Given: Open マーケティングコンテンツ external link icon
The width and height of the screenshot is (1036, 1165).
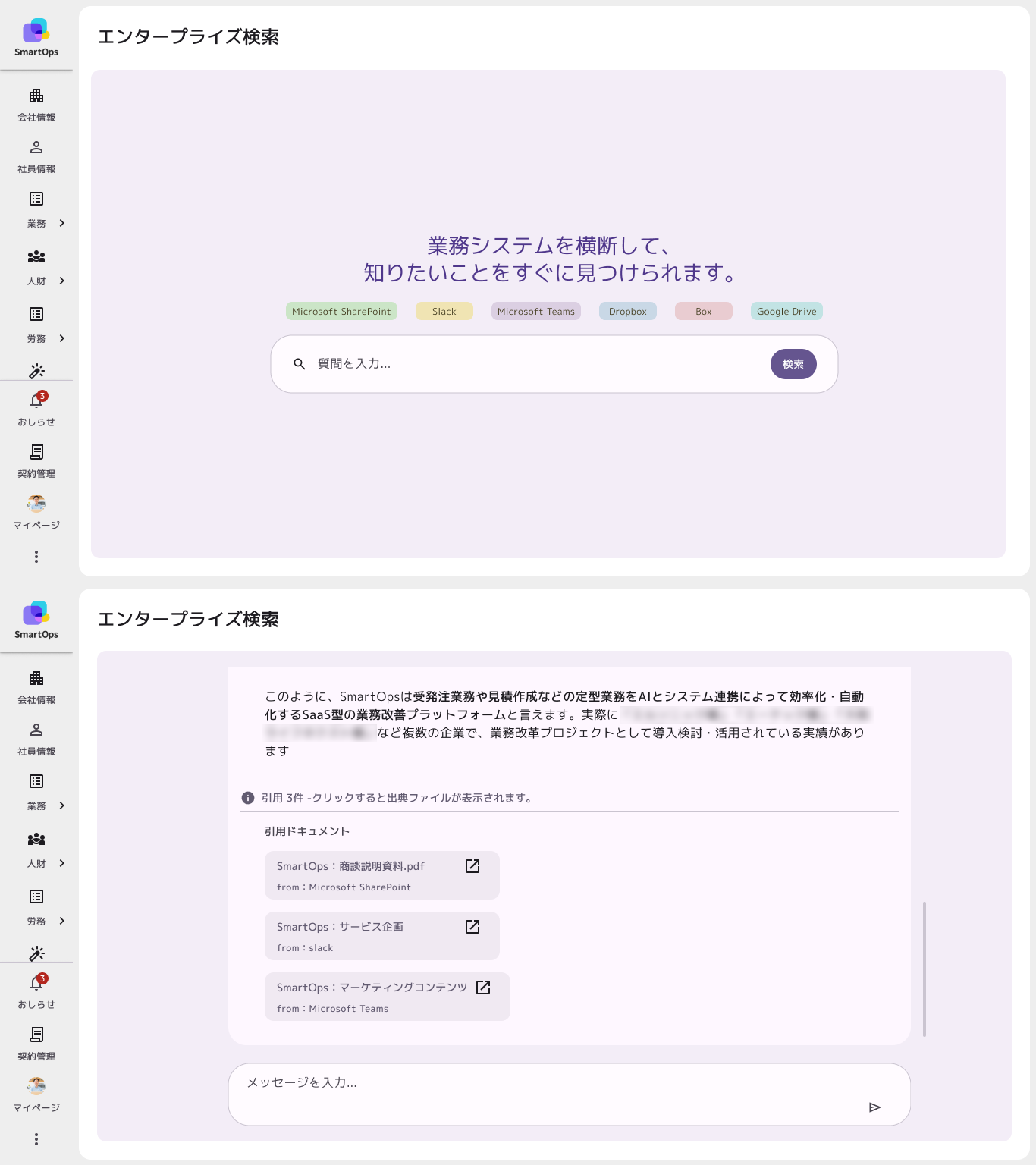Looking at the screenshot, I should click(x=483, y=988).
